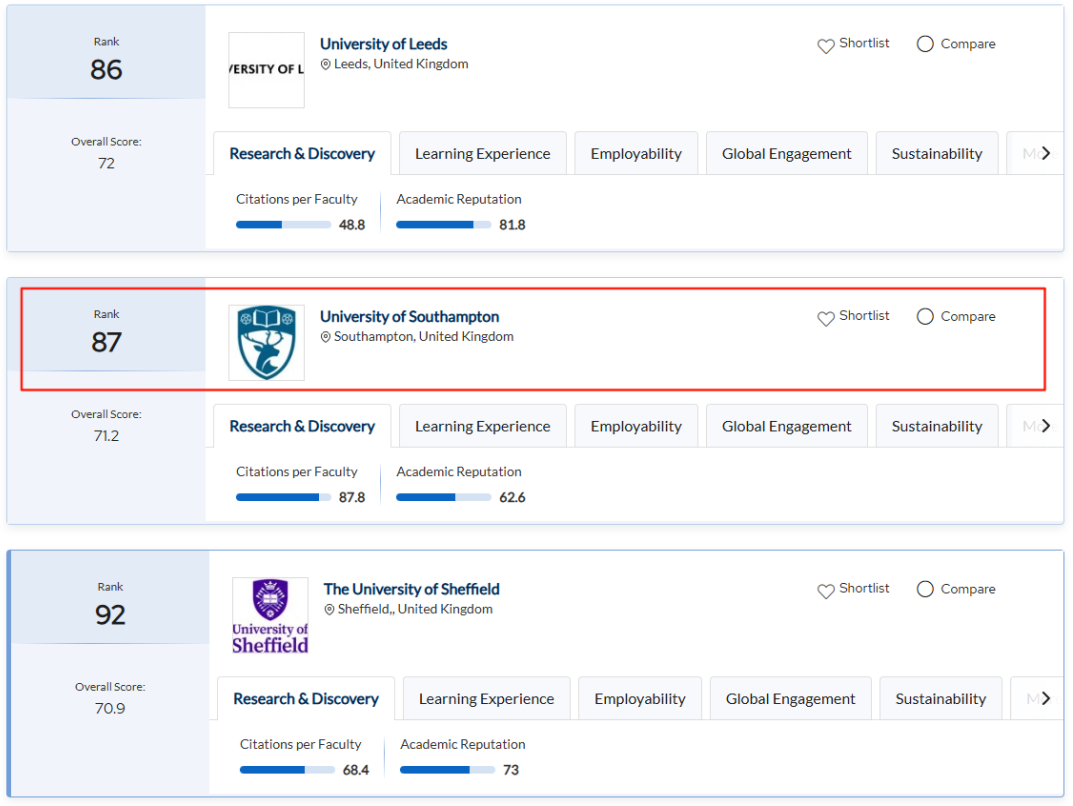This screenshot has height=806, width=1073.
Task: Switch to Global Engagement tab for Southampton
Action: coord(786,426)
